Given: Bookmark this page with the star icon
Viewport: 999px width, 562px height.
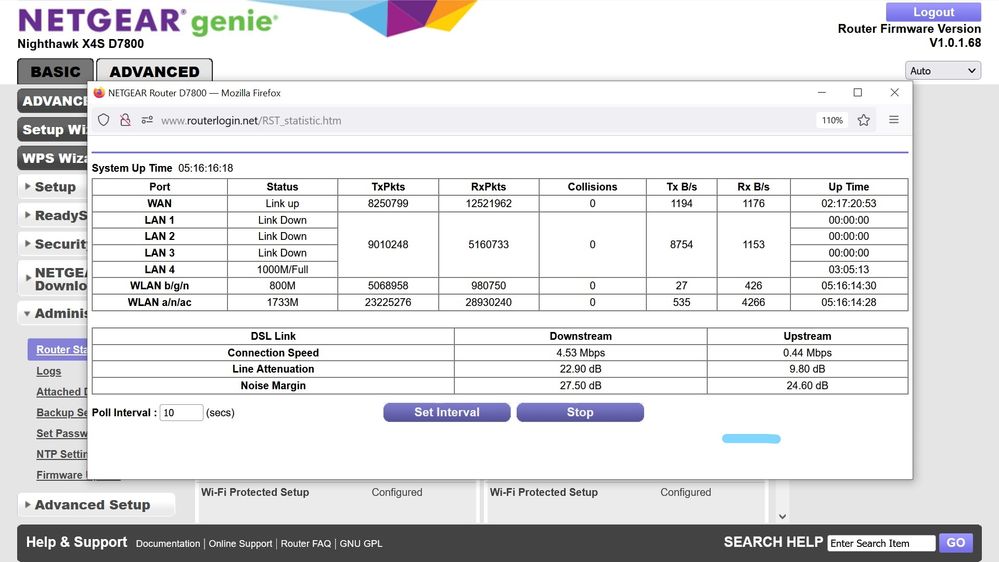Looking at the screenshot, I should pyautogui.click(x=864, y=120).
